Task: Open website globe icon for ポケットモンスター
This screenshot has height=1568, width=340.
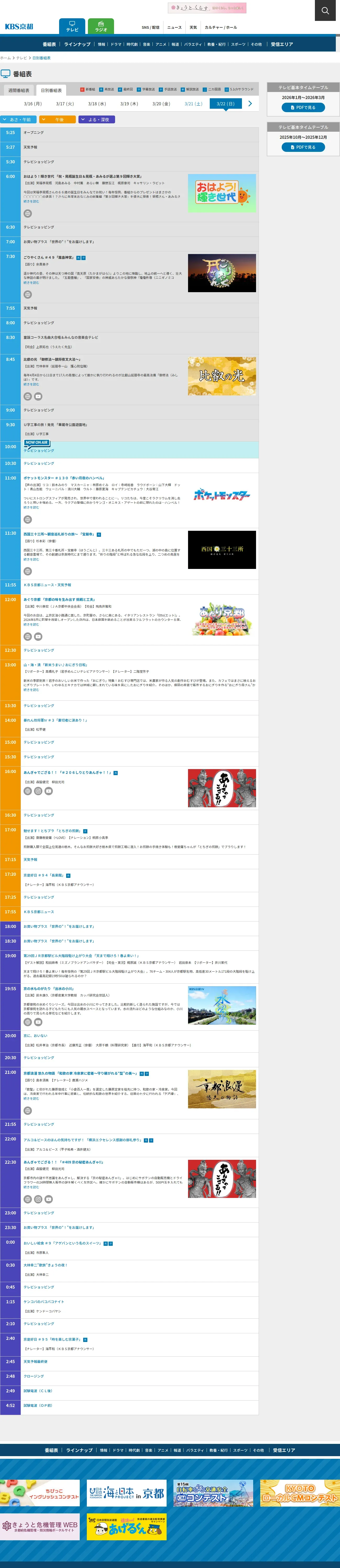Action: point(27,519)
